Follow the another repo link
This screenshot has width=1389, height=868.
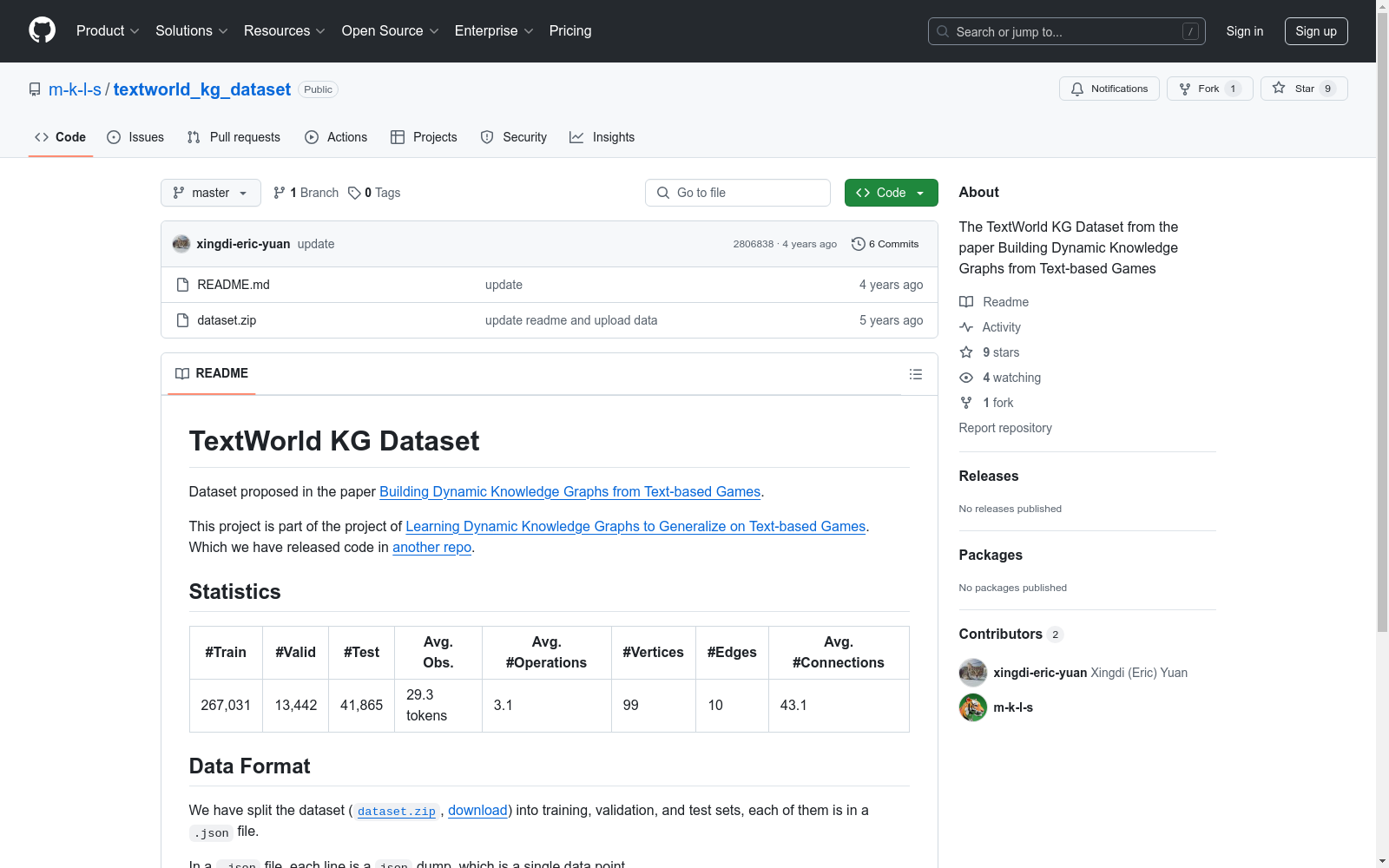431,547
